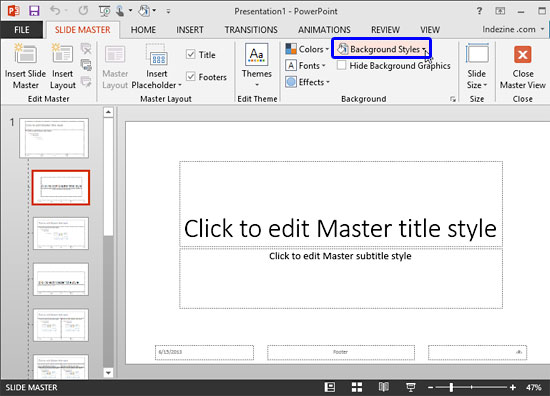Save the presentation with the floppy disk icon
Image resolution: width=550 pixels, height=396 pixels.
click(34, 11)
